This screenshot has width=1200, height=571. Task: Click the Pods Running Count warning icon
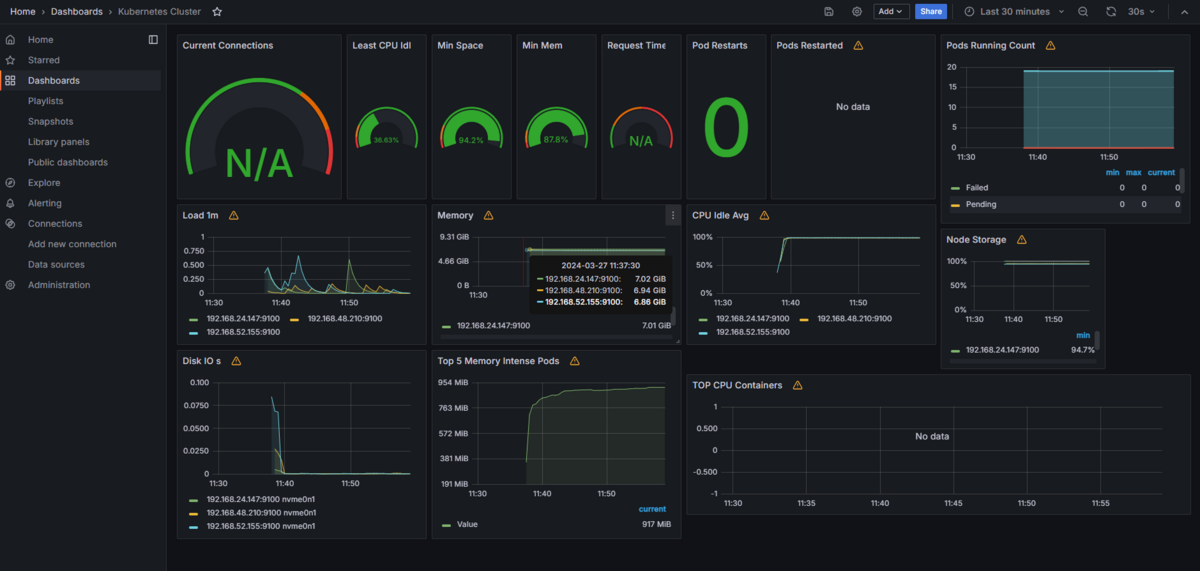(1050, 46)
